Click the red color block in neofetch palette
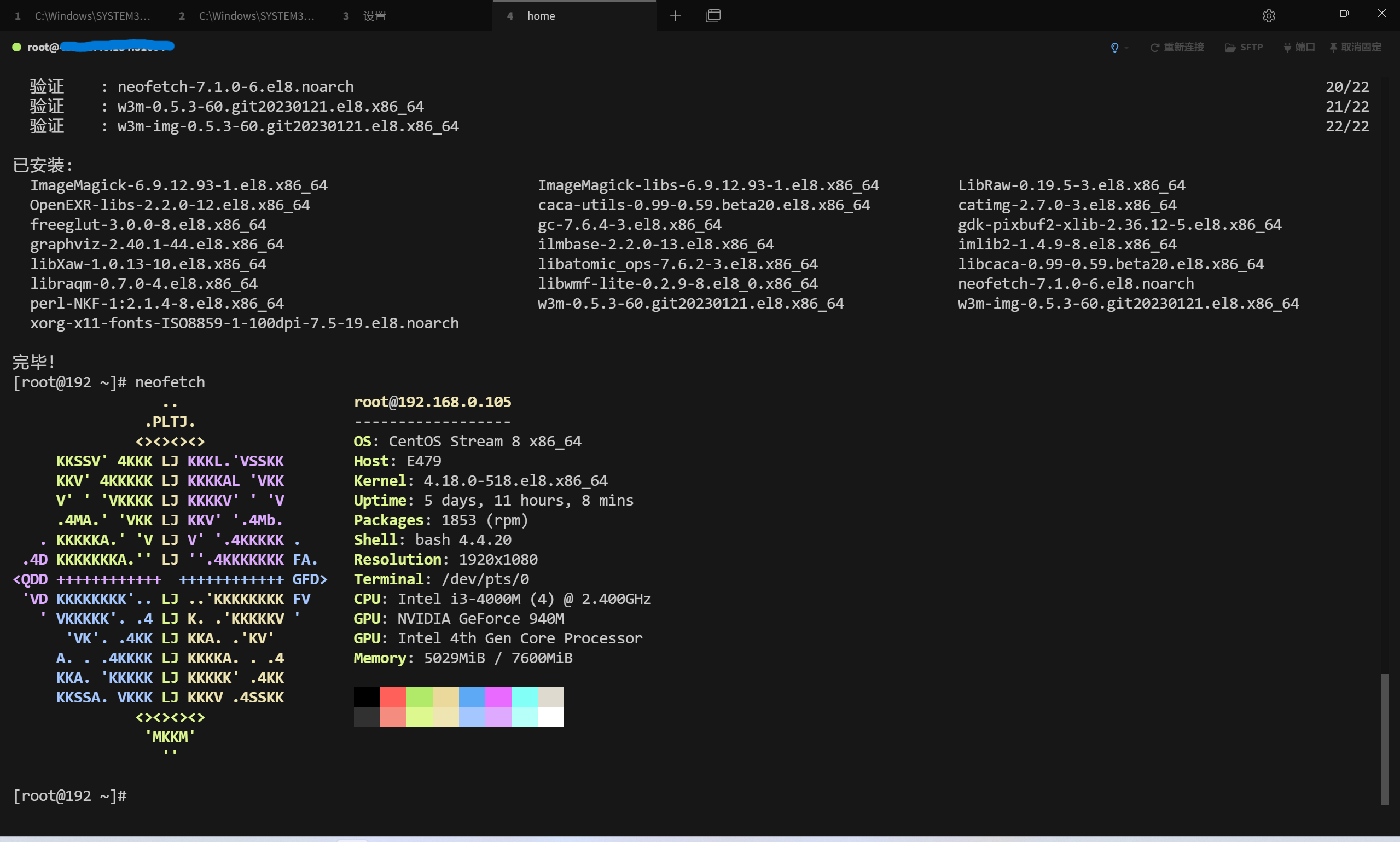Screen dimensions: 1400x842 [393, 697]
